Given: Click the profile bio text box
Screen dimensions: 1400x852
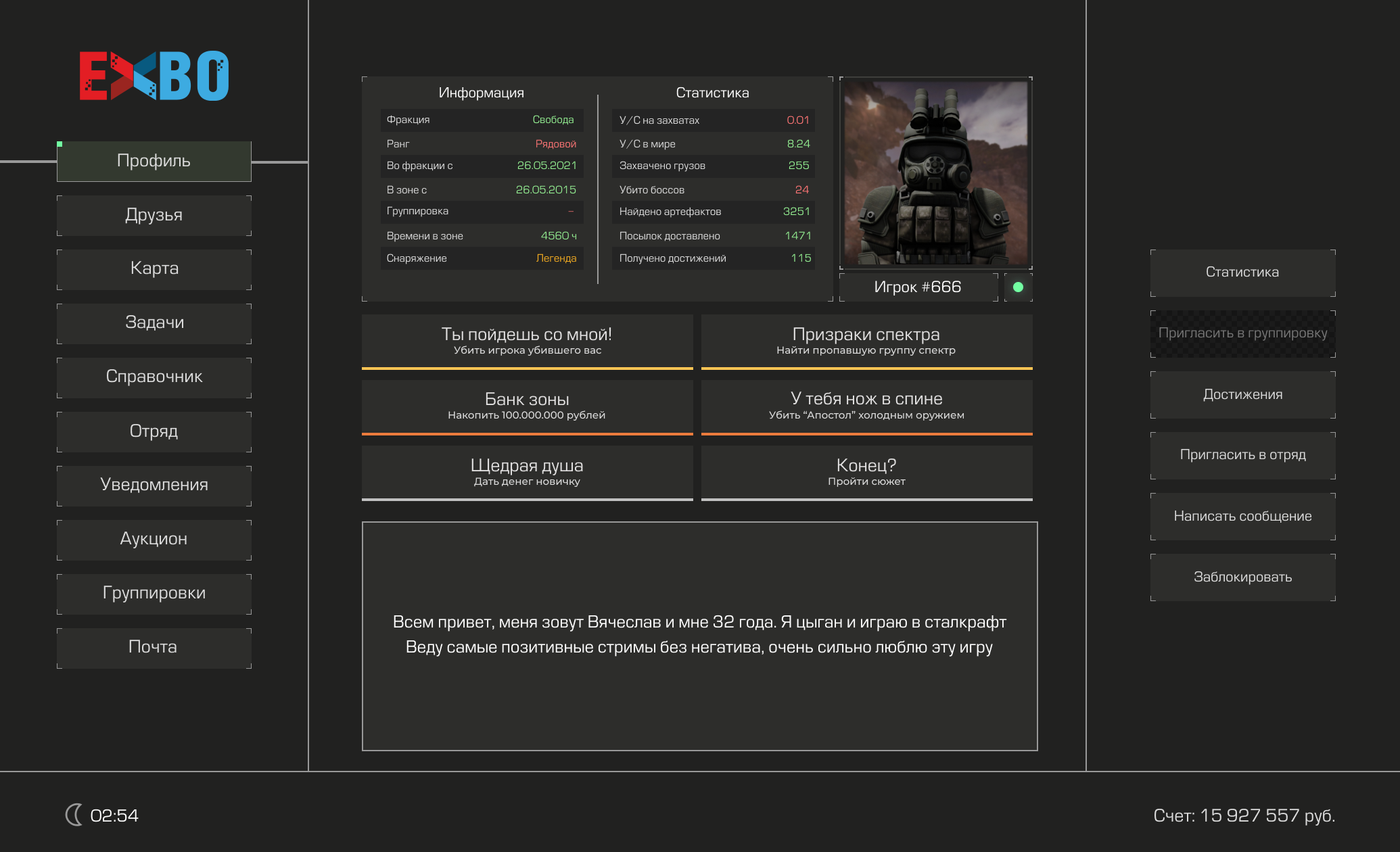Looking at the screenshot, I should [699, 636].
